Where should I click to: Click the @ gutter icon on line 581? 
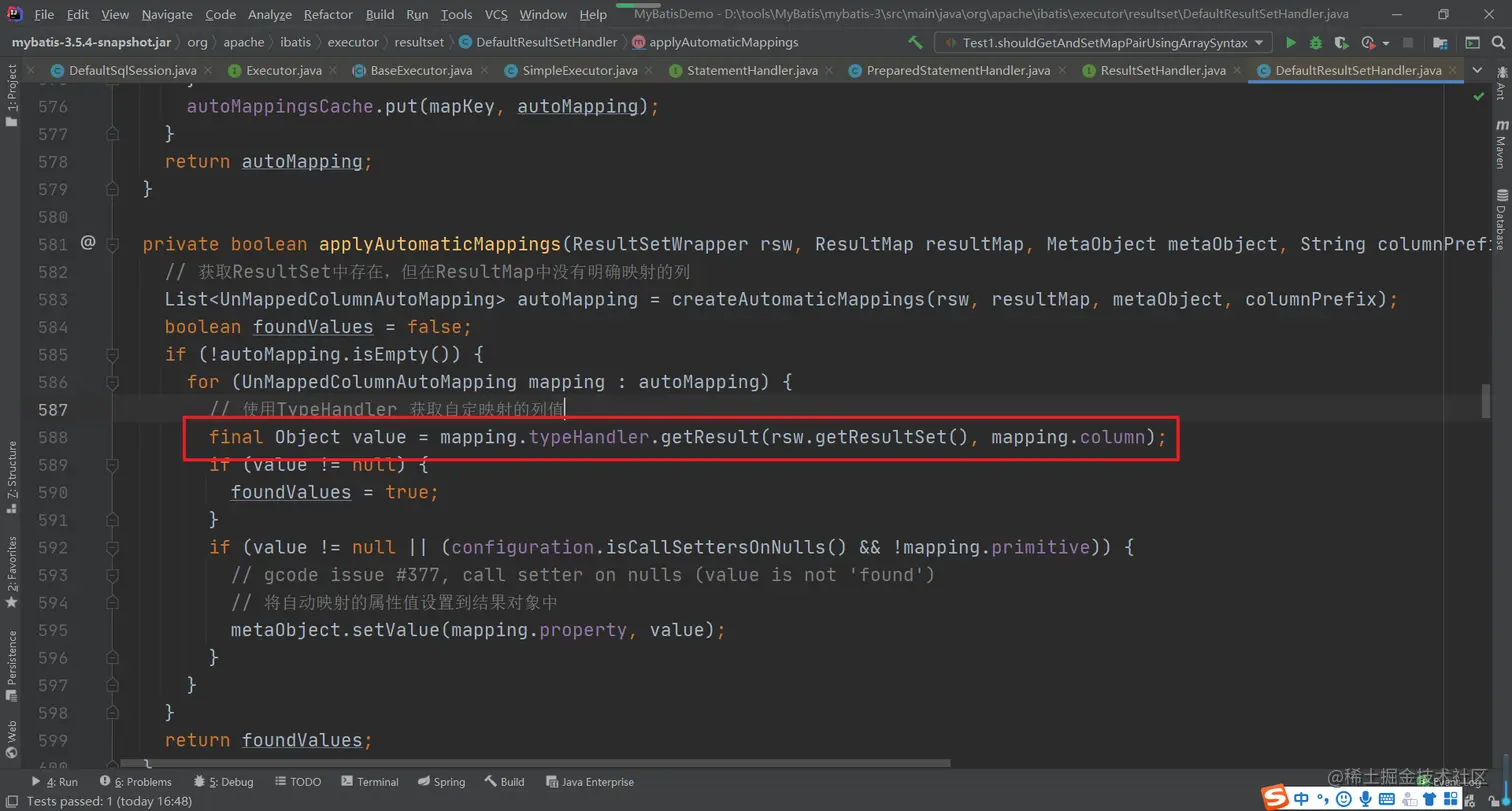pyautogui.click(x=88, y=243)
